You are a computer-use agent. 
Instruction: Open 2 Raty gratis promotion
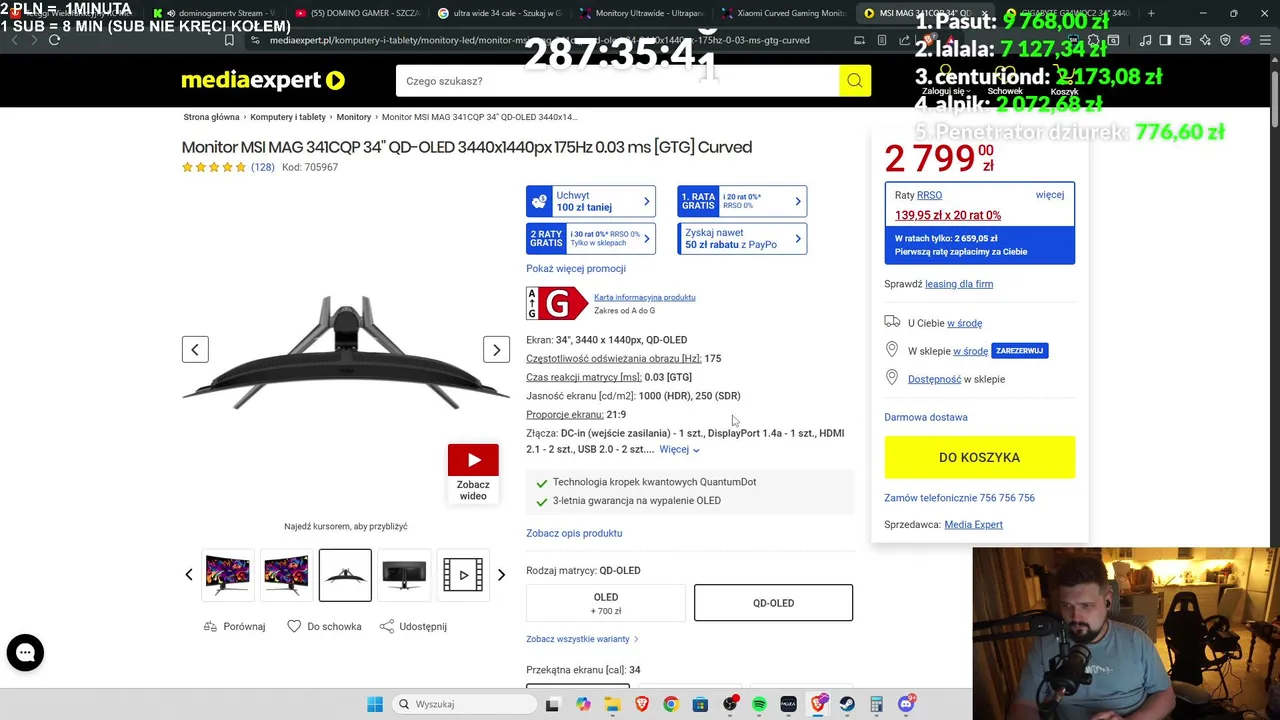[x=591, y=238]
